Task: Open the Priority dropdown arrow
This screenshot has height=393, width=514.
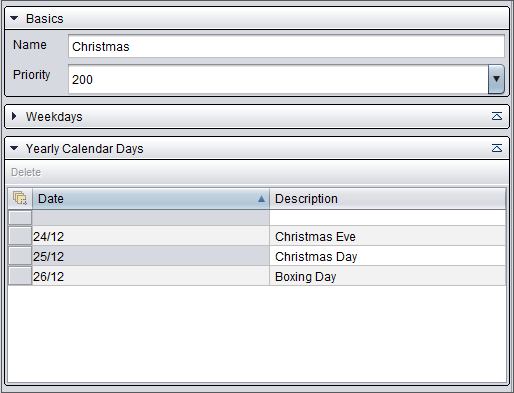Action: tap(496, 79)
